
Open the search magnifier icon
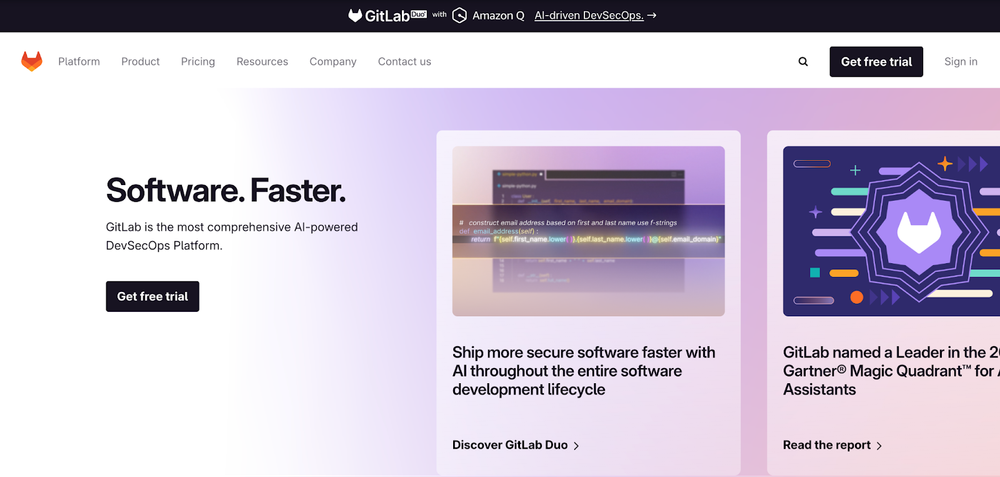click(x=803, y=62)
